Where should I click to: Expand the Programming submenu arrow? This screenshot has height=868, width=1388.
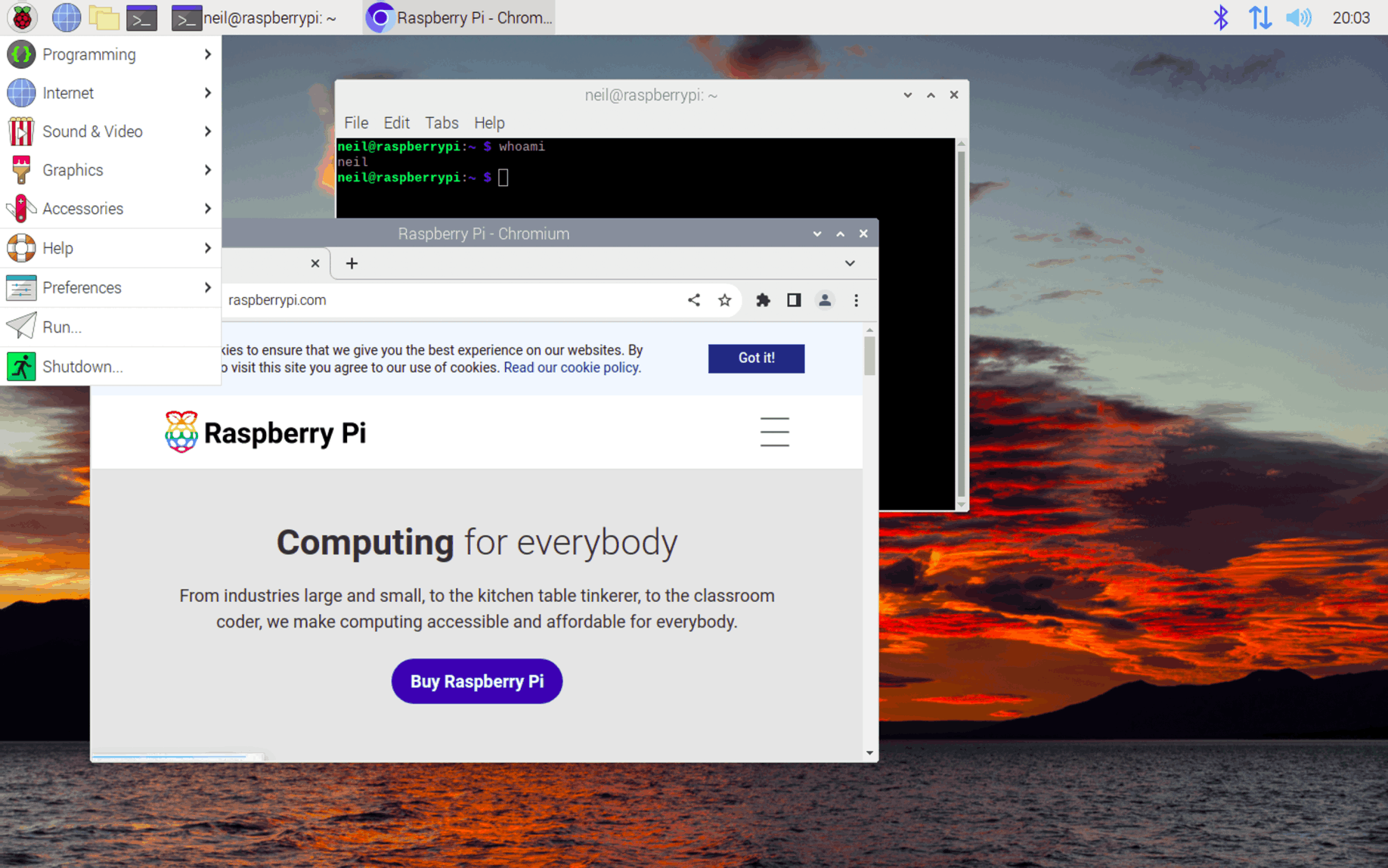click(x=207, y=54)
